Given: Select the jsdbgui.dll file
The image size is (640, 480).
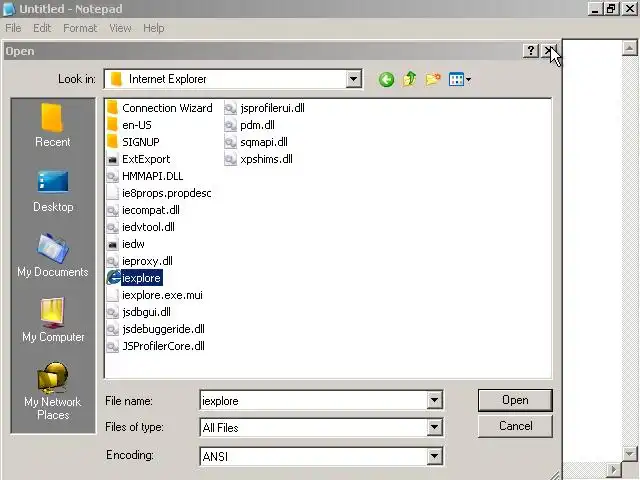Looking at the screenshot, I should 139,312.
